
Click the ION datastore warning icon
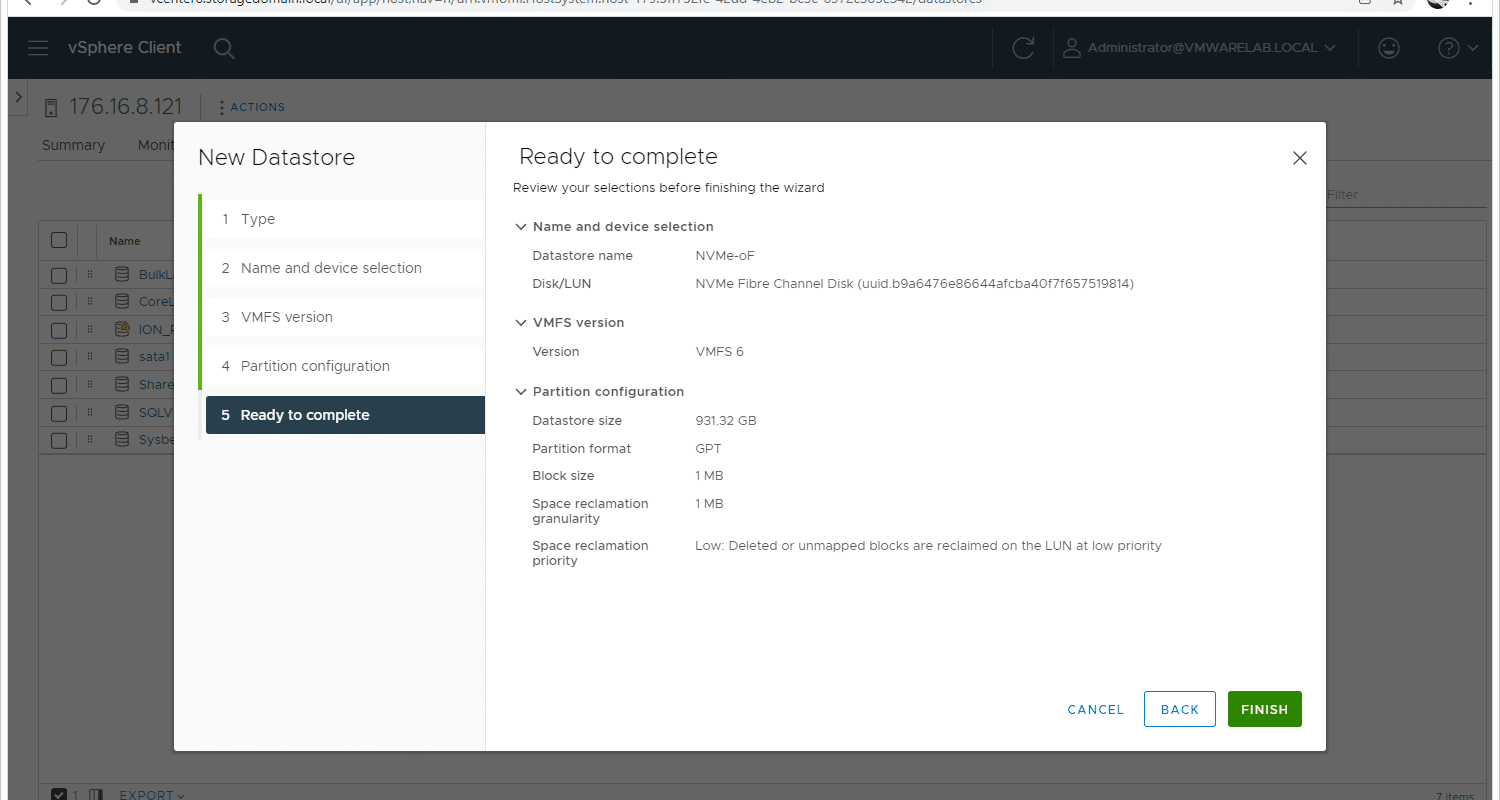(122, 329)
